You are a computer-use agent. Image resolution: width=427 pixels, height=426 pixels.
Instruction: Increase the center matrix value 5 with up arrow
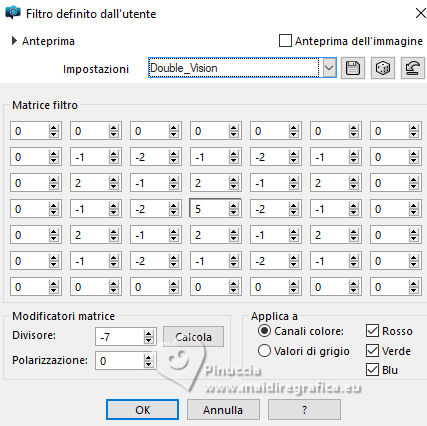click(234, 206)
